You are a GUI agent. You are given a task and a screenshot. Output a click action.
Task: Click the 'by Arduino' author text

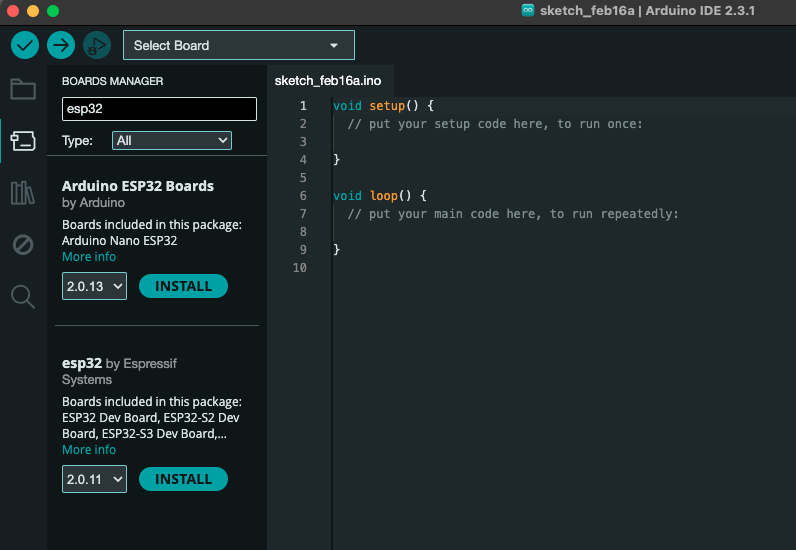93,203
